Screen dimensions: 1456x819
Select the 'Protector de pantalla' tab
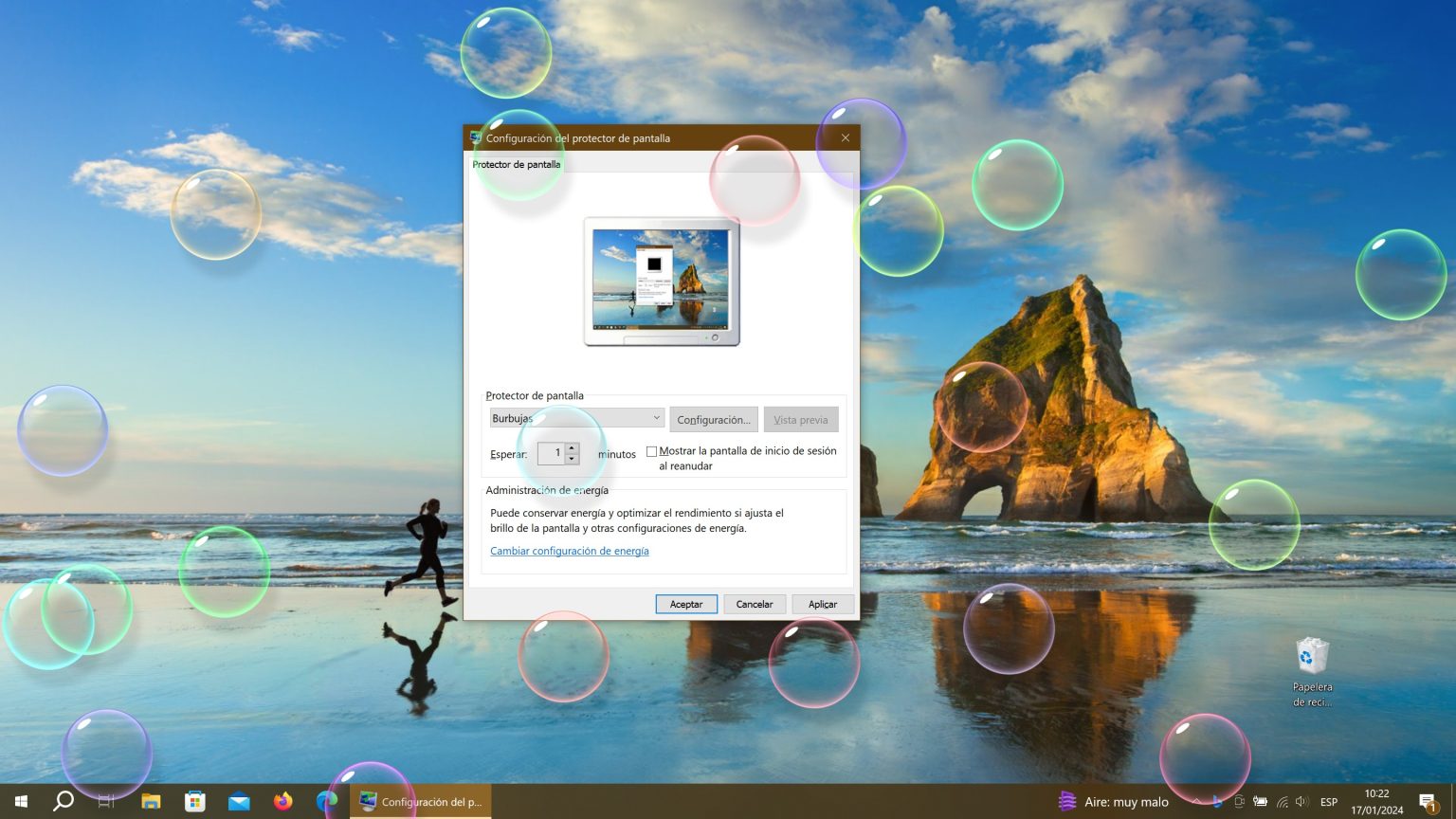(517, 164)
